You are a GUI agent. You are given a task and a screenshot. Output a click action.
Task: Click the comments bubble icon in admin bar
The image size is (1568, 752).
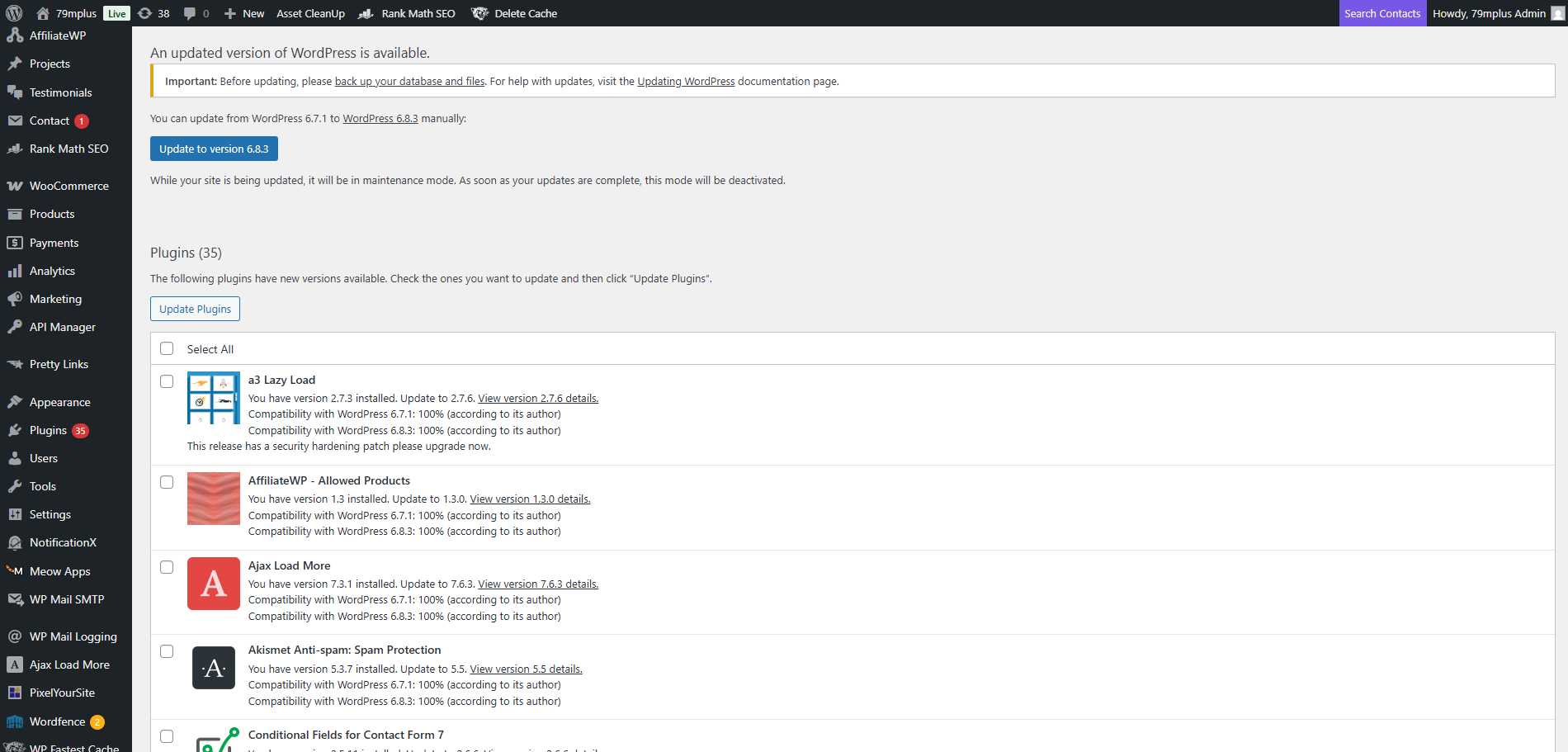coord(191,13)
